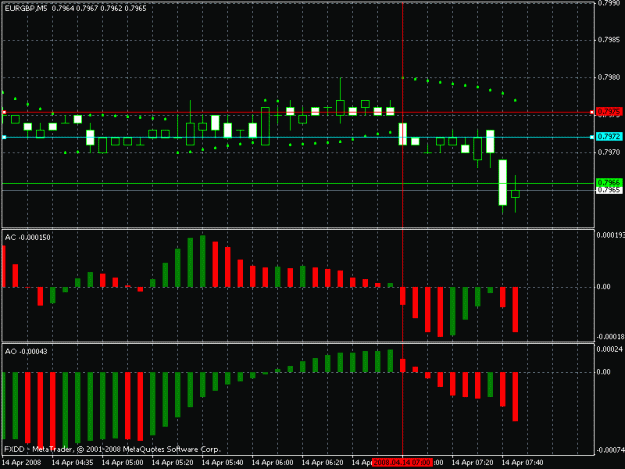
Task: Click the 0.7980 value on price axis
Action: [x=609, y=77]
